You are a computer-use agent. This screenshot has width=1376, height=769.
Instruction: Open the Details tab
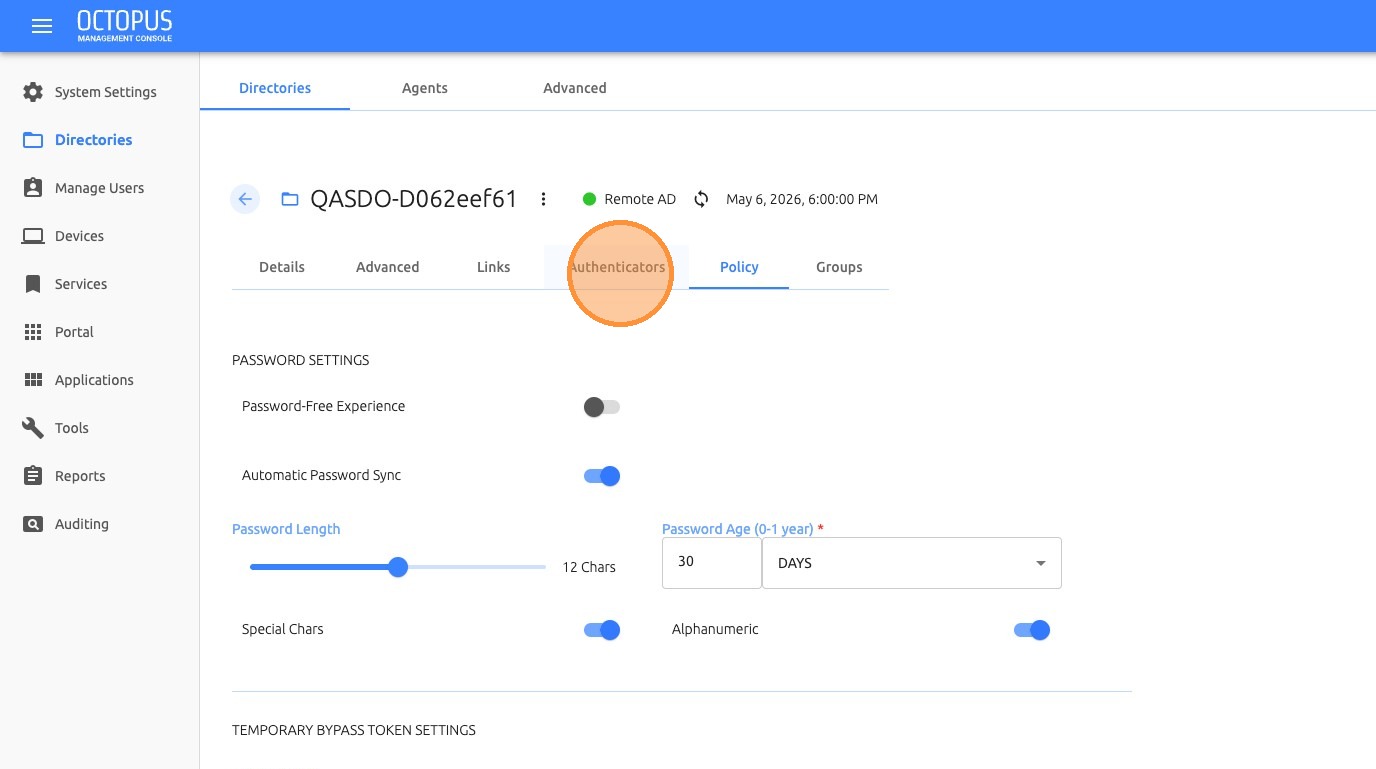pyautogui.click(x=282, y=267)
